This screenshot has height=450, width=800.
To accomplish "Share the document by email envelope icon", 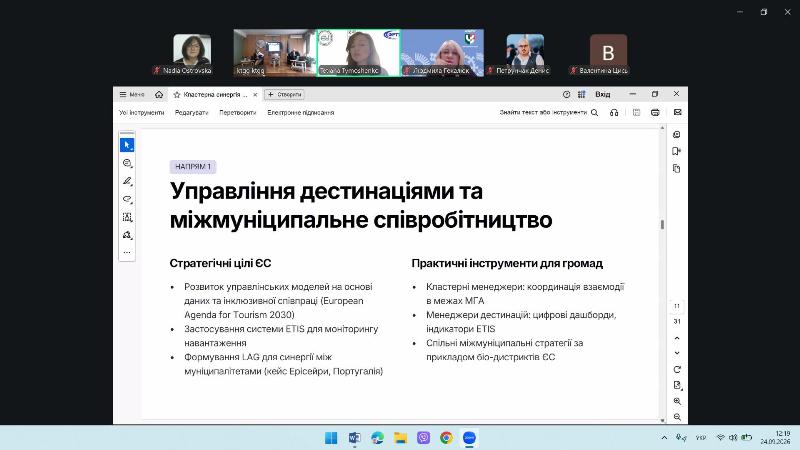I will 678,112.
